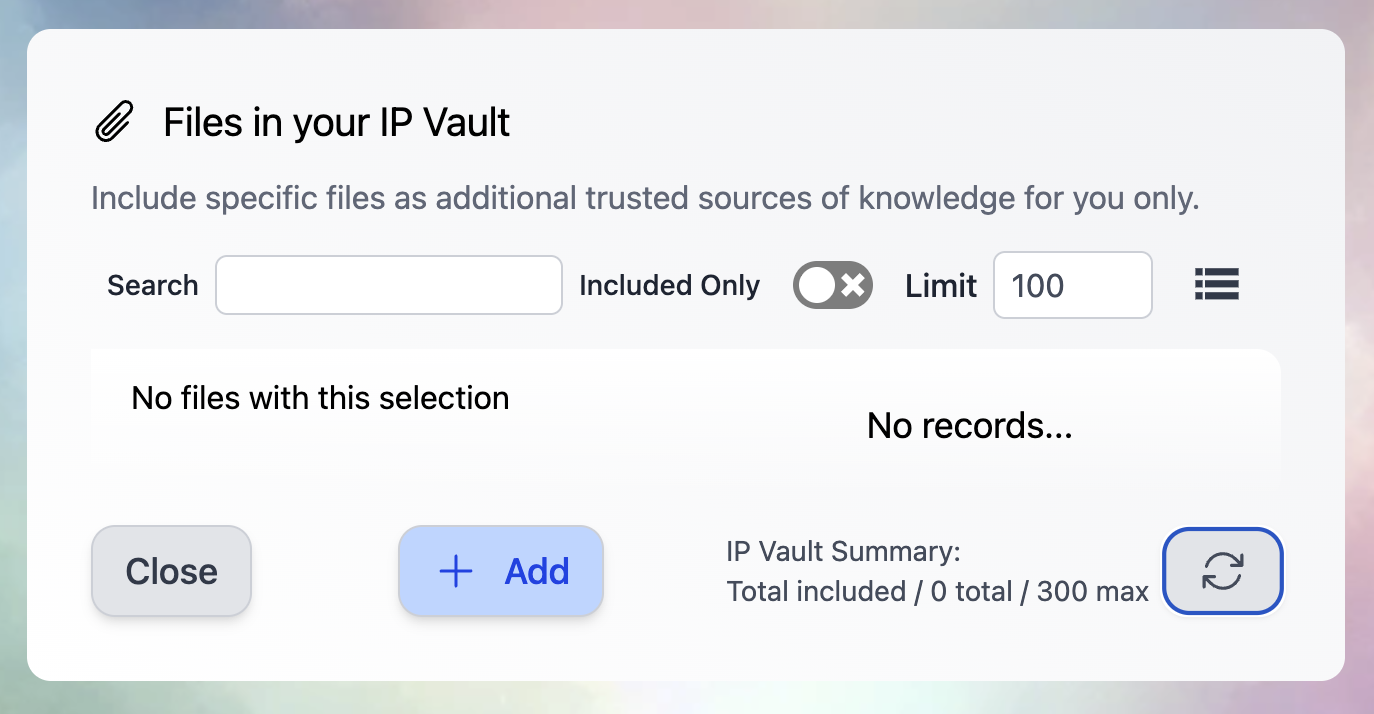Viewport: 1374px width, 714px height.
Task: Add a new file to the IP Vault
Action: (x=500, y=571)
